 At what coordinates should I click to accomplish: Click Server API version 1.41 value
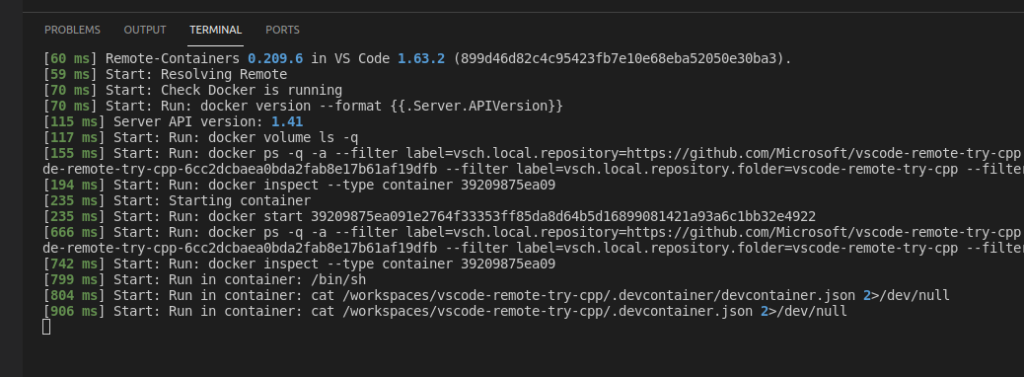pos(287,122)
